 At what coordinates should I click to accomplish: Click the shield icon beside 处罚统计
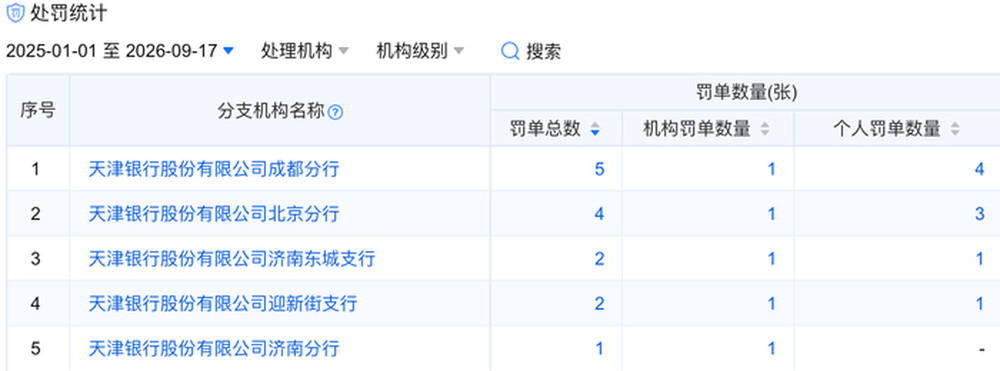pos(15,13)
